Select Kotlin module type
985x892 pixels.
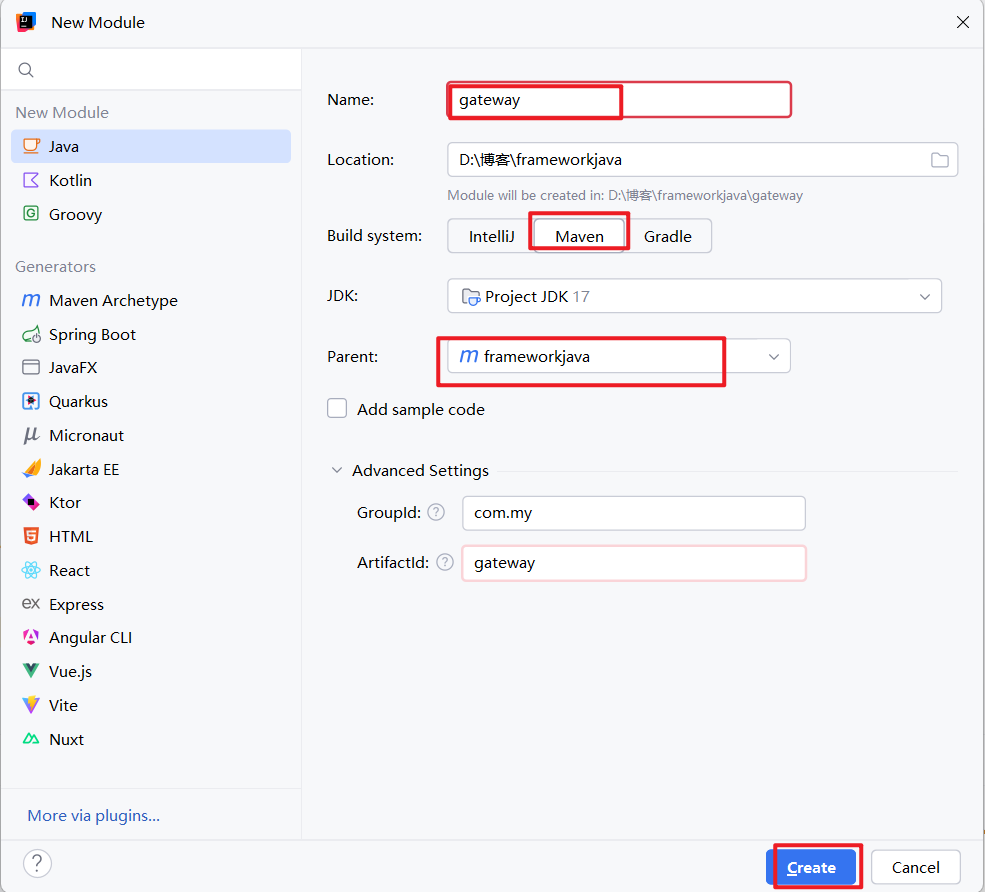tap(151, 180)
